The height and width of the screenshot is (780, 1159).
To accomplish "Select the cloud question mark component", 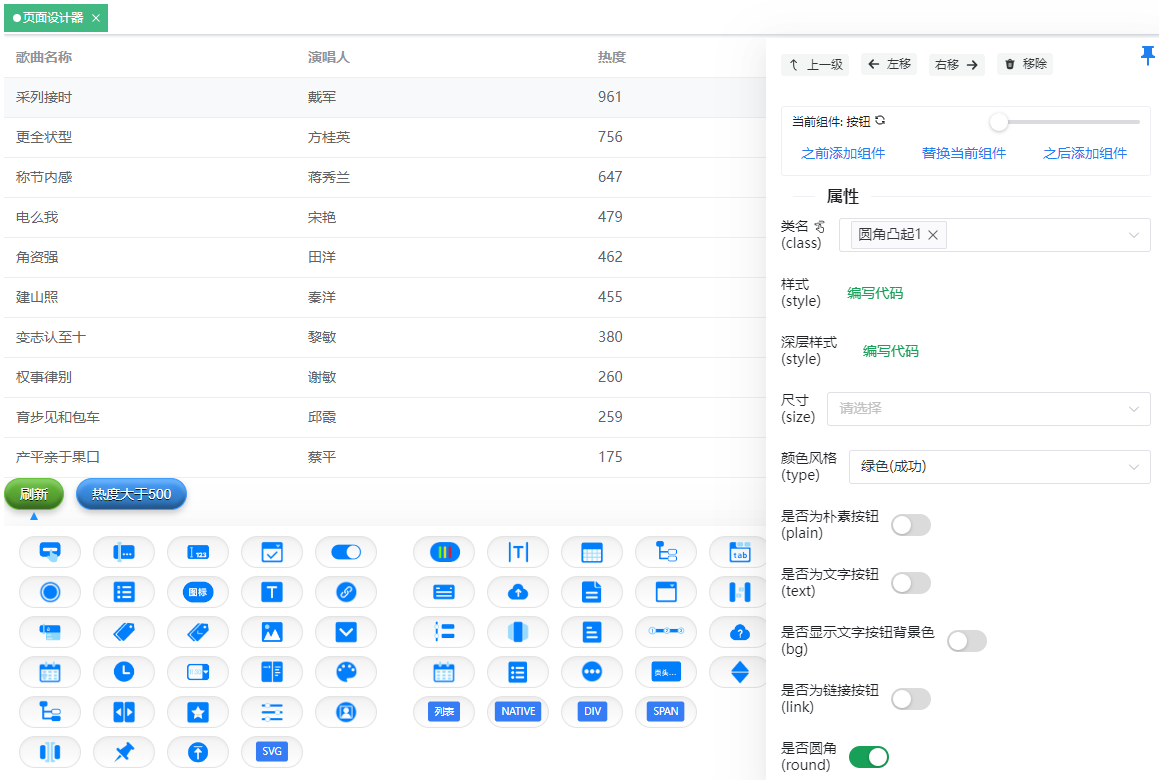I will [x=739, y=631].
